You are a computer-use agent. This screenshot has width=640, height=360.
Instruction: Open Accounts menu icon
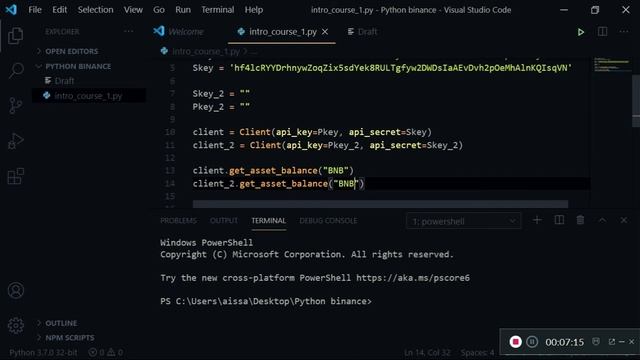[x=16, y=290]
